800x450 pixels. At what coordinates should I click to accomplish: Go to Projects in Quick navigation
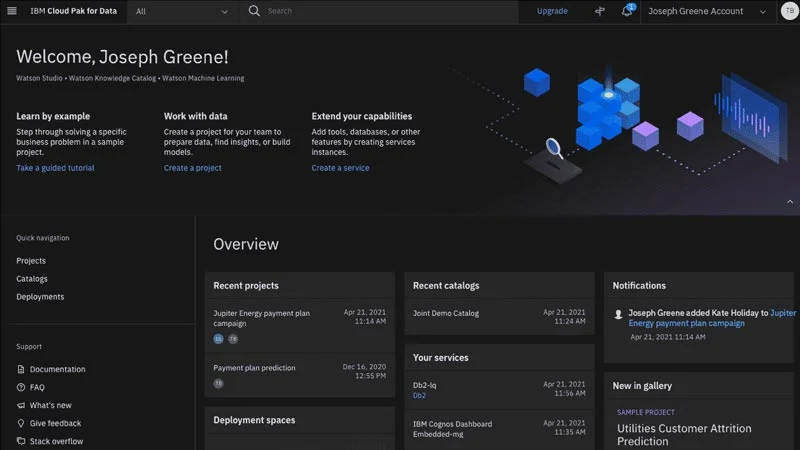point(31,261)
